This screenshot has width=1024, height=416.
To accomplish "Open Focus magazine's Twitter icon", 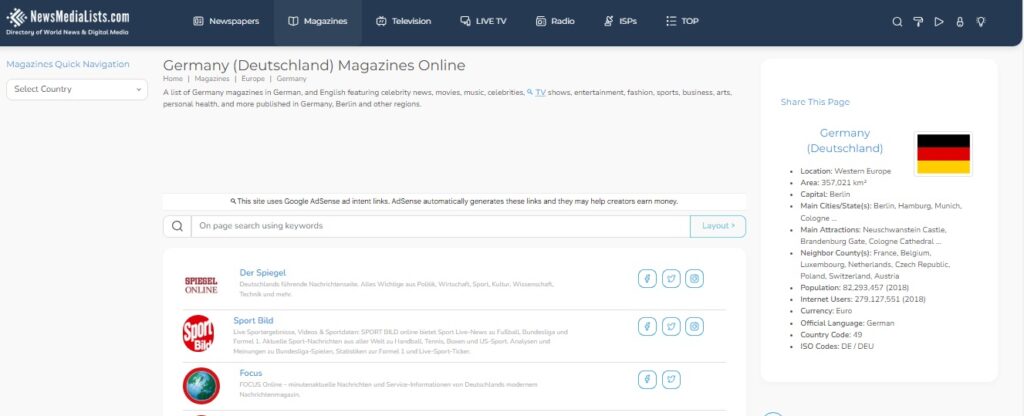I will tap(671, 379).
